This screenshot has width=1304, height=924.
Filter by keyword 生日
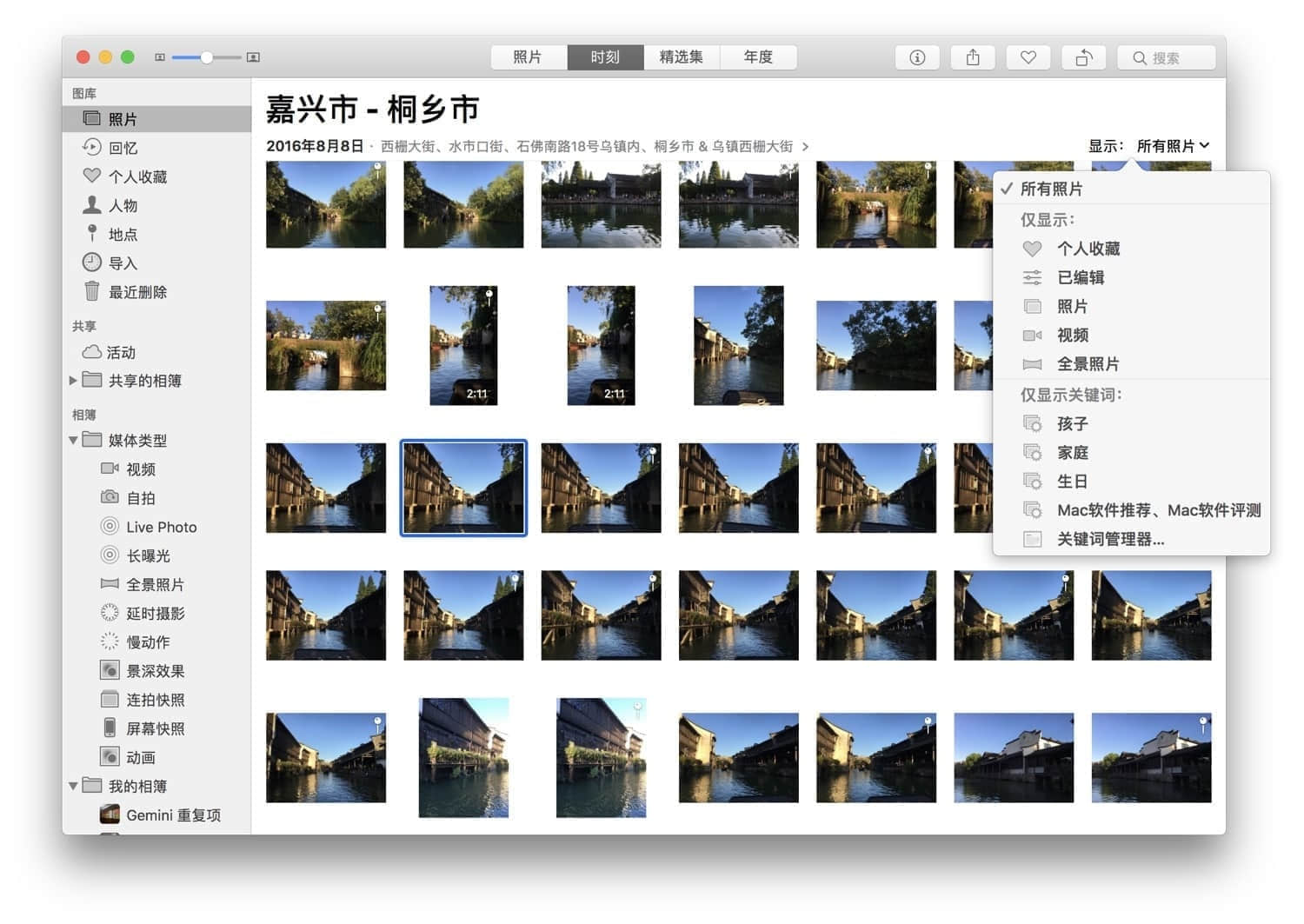(x=1131, y=481)
